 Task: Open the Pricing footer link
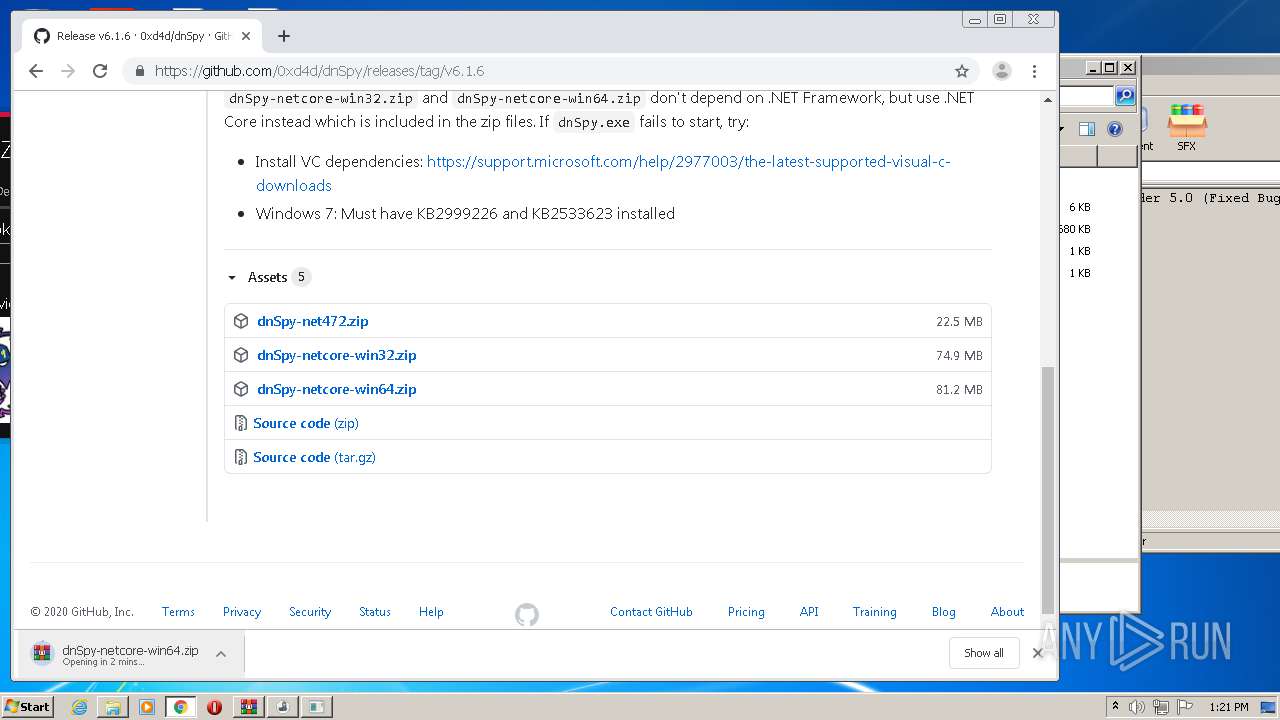[746, 612]
